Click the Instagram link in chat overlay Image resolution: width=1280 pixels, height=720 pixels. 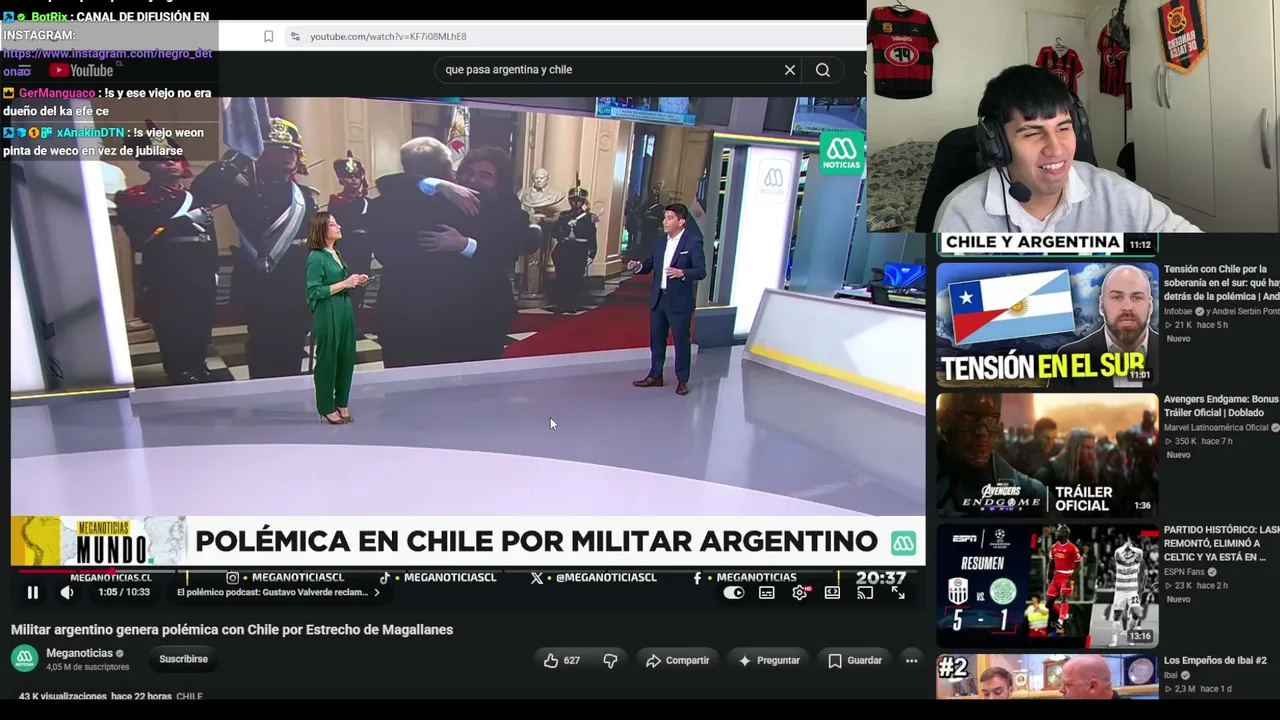tap(107, 62)
